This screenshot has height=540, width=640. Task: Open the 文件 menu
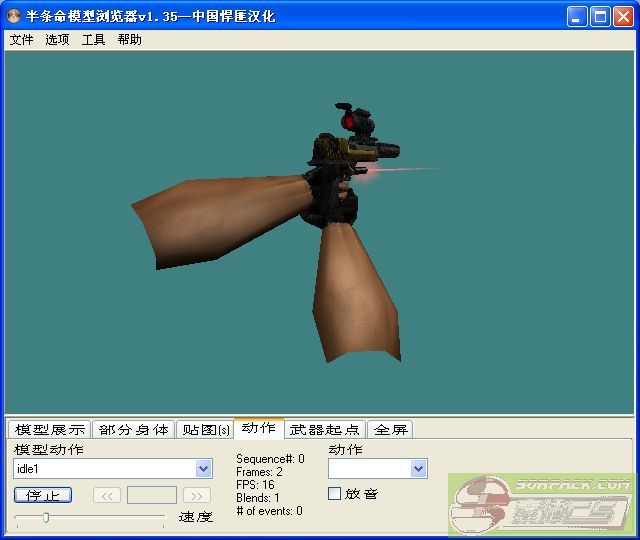(x=21, y=40)
